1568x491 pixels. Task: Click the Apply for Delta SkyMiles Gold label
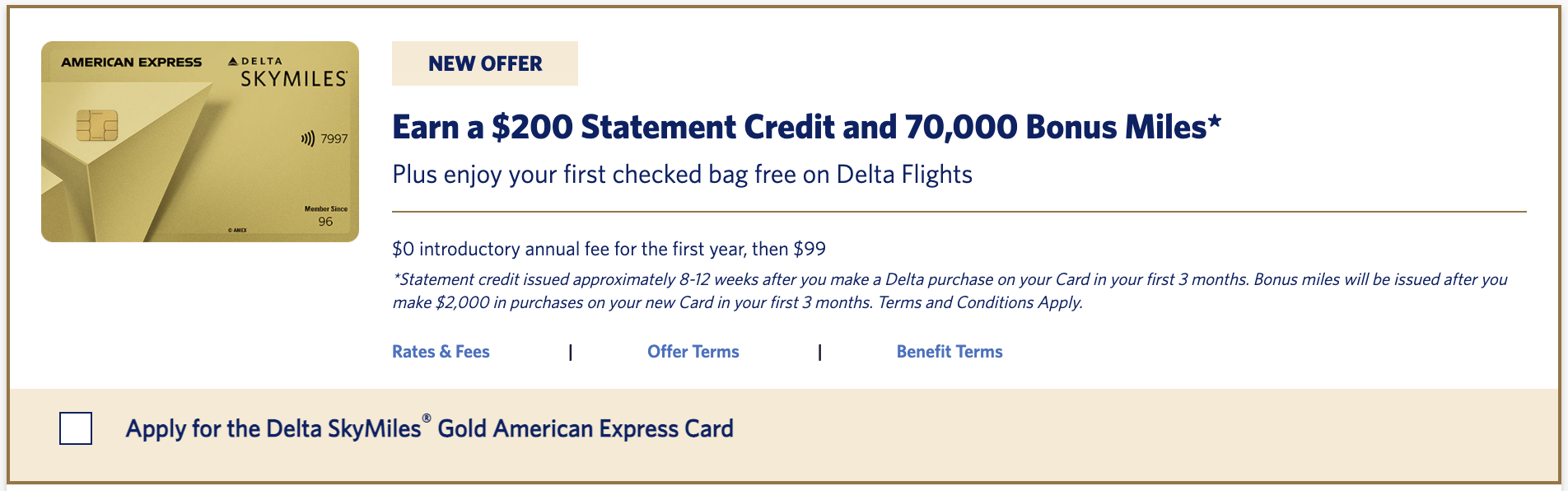pos(429,428)
